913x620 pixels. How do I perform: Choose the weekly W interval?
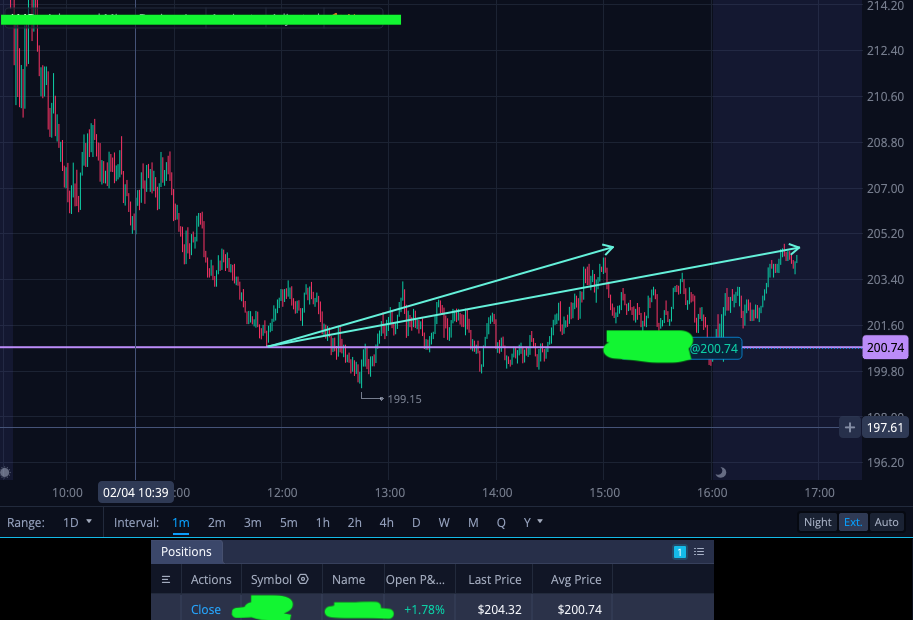[x=444, y=522]
